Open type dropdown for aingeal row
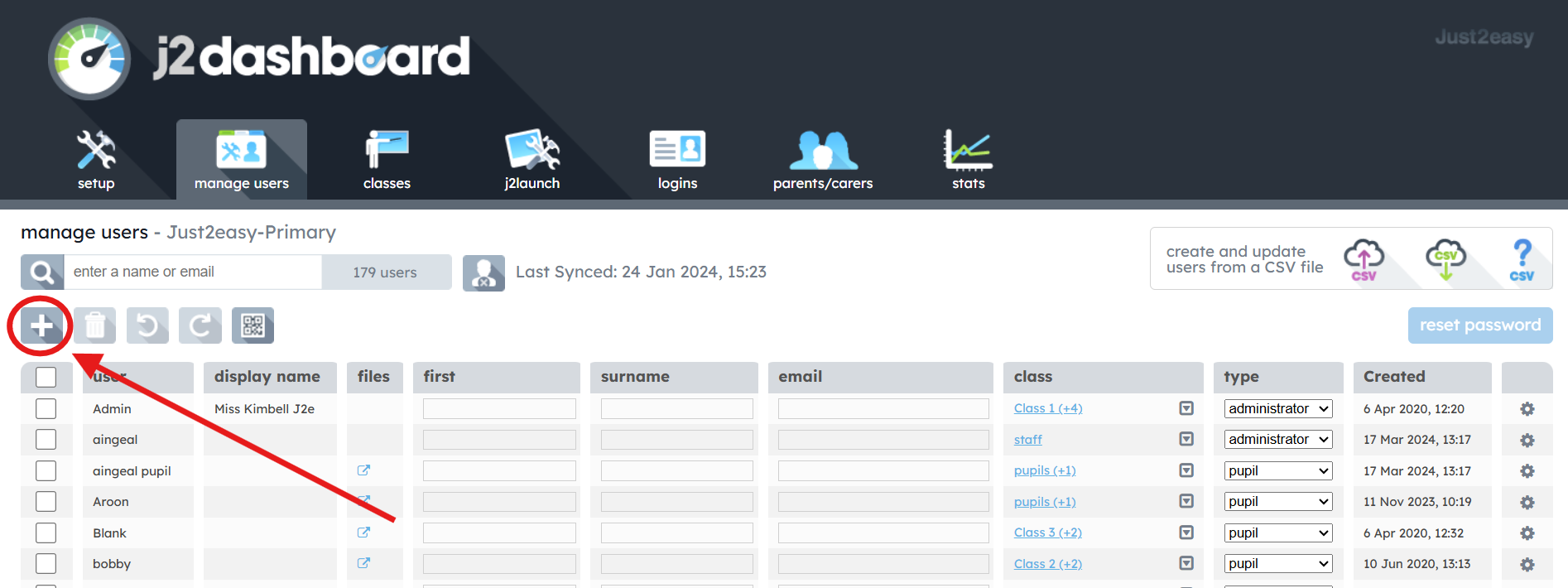 pyautogui.click(x=1278, y=439)
